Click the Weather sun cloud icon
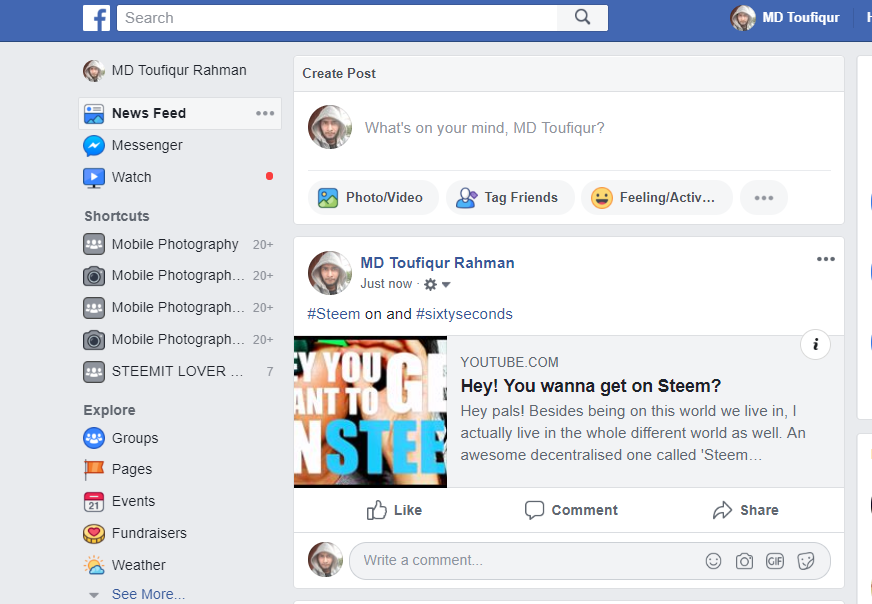The image size is (872, 604). pos(94,566)
